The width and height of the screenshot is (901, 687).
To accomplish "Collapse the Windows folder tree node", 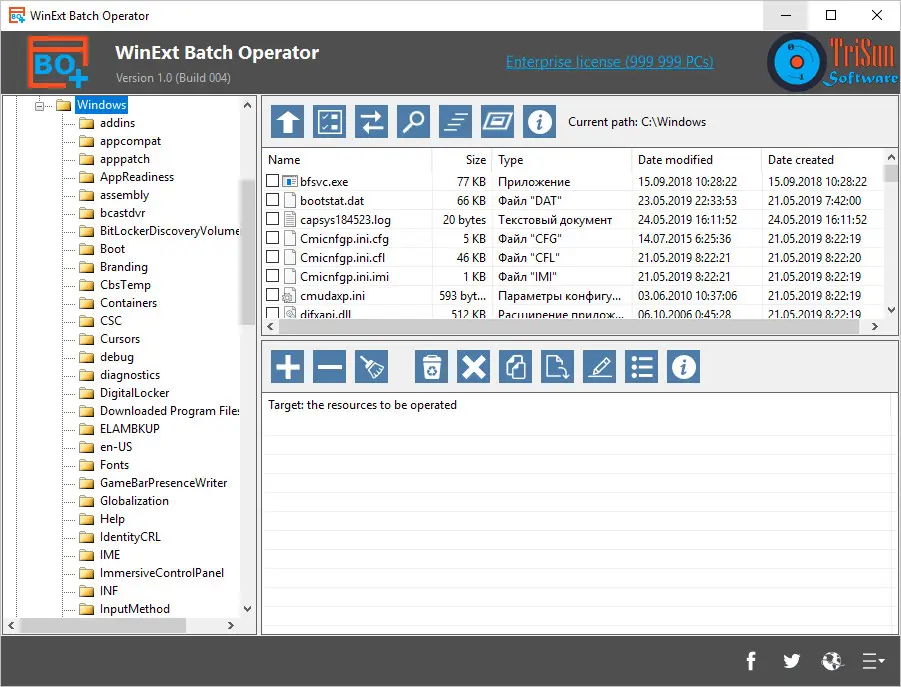I will (39, 106).
